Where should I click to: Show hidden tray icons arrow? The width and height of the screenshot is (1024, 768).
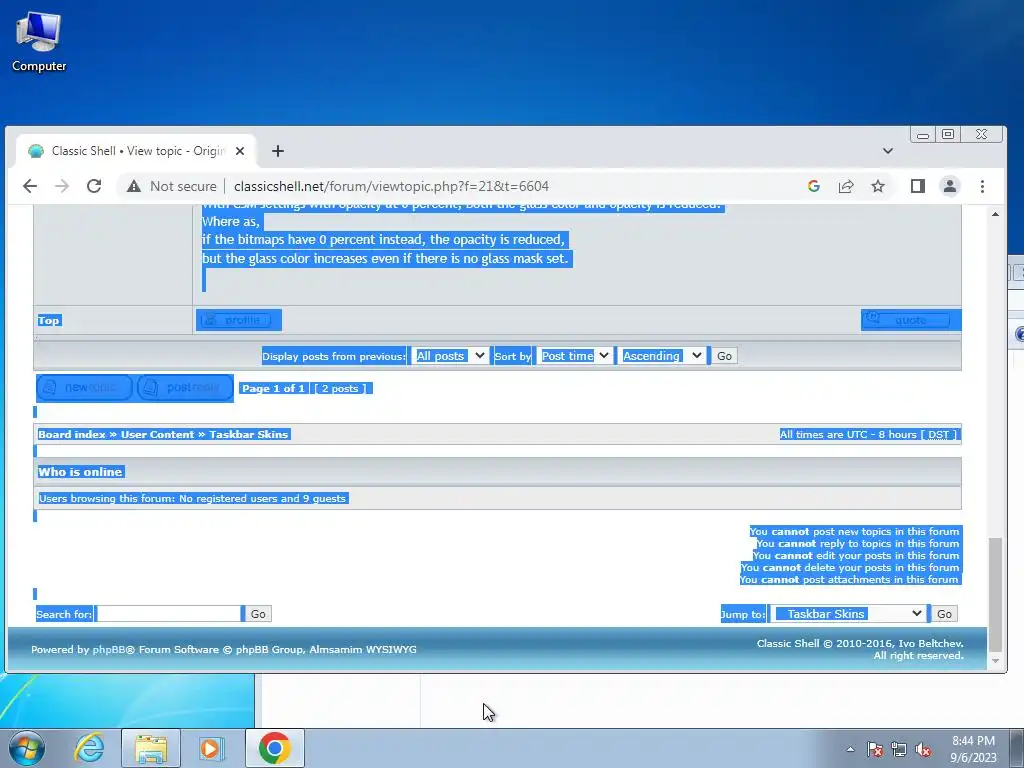[850, 749]
